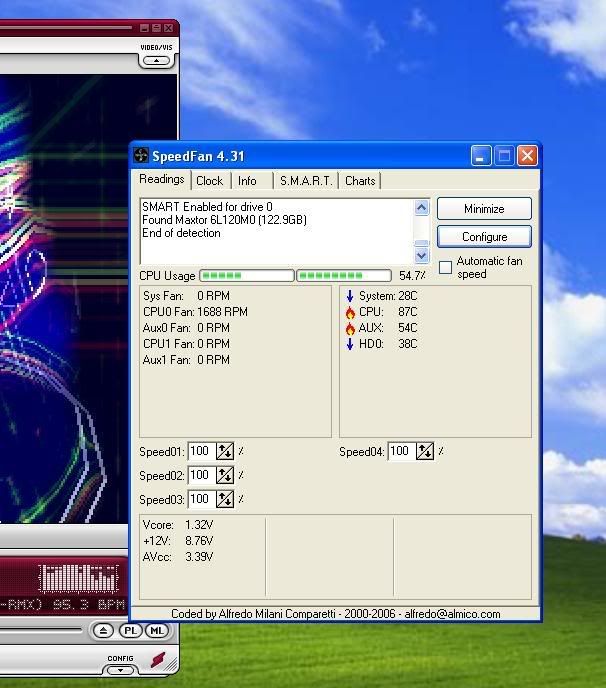Close the Winamp window
The height and width of the screenshot is (688, 606).
click(x=169, y=28)
